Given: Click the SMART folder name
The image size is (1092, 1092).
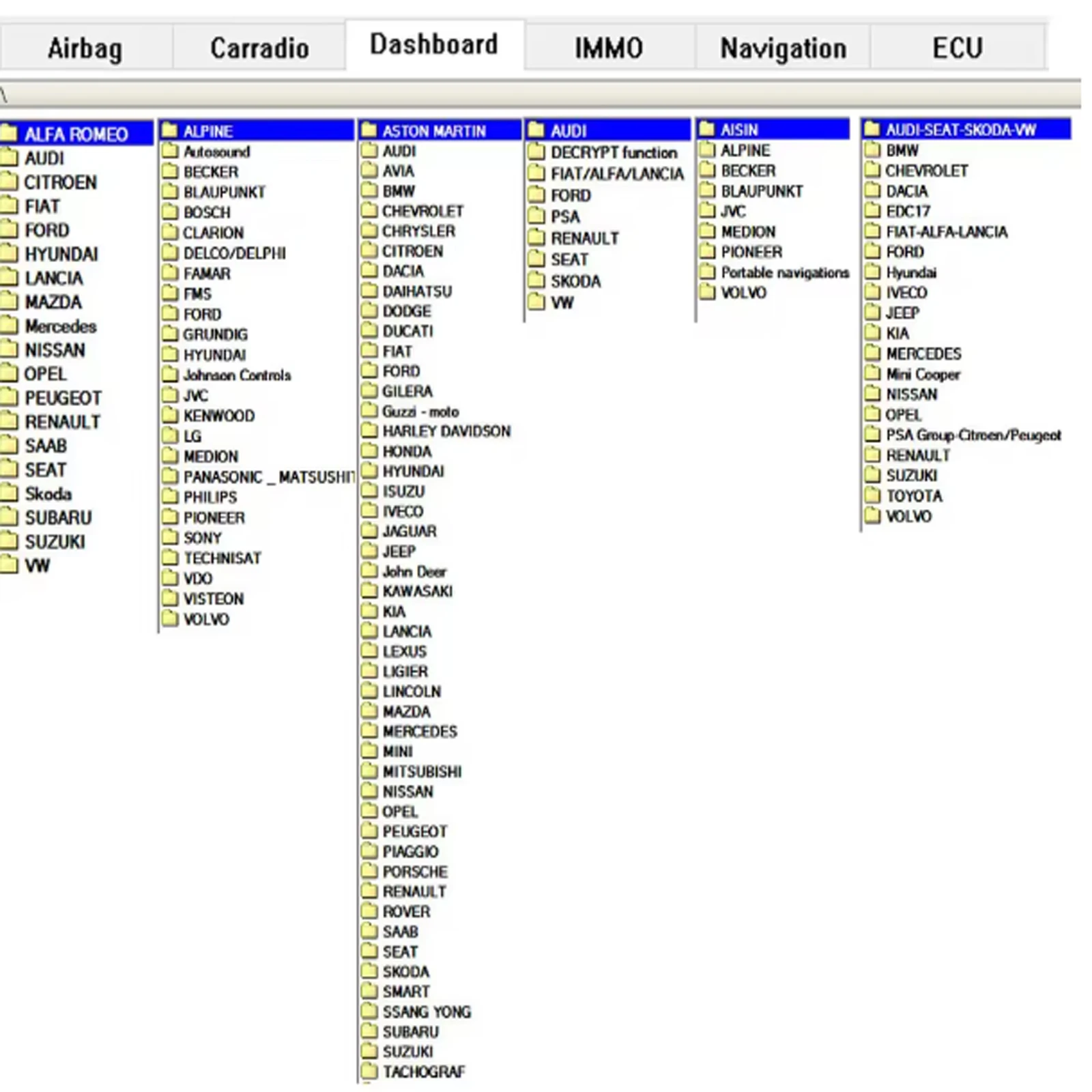Looking at the screenshot, I should (406, 992).
